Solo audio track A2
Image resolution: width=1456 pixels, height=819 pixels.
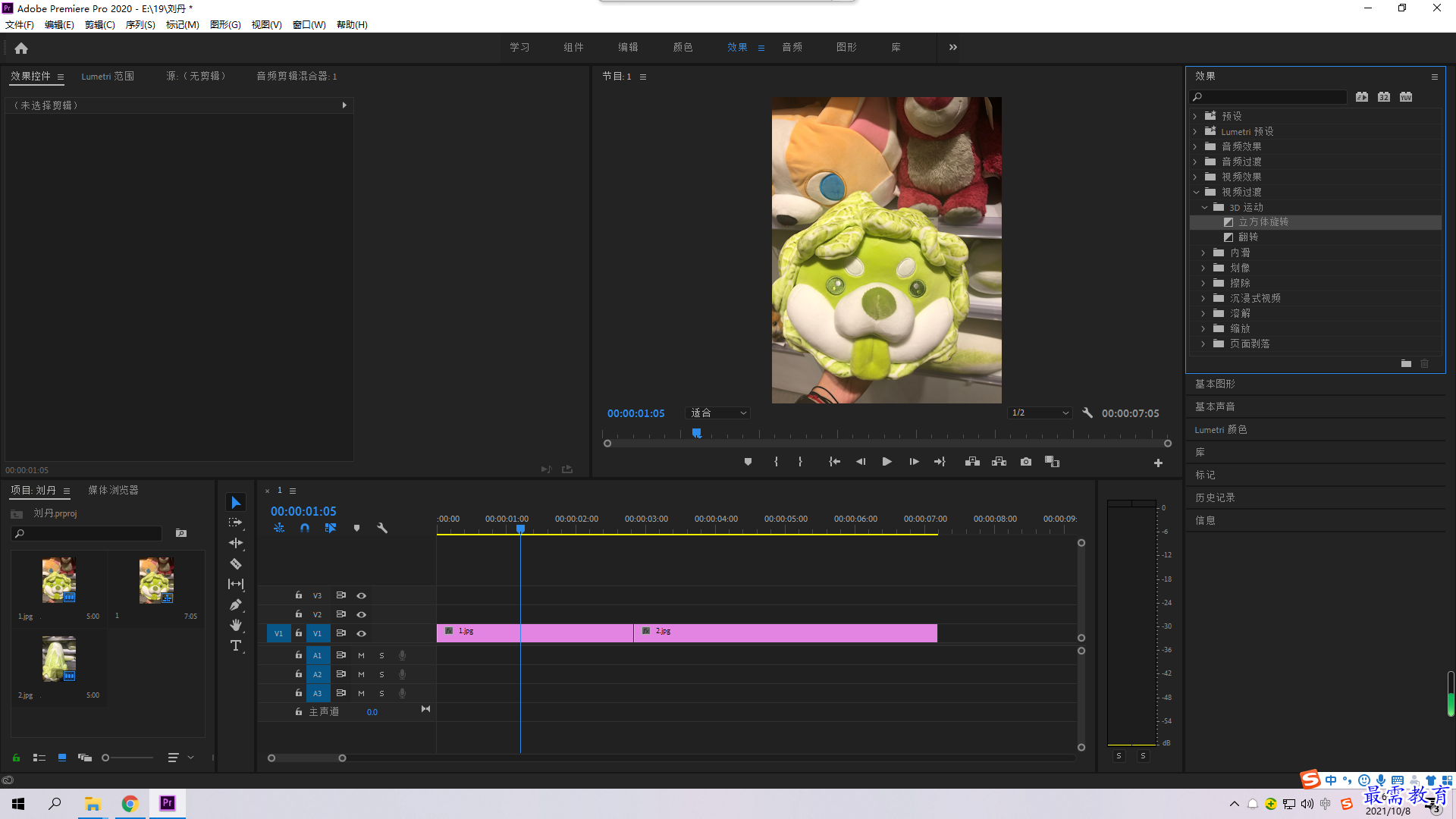(x=381, y=674)
